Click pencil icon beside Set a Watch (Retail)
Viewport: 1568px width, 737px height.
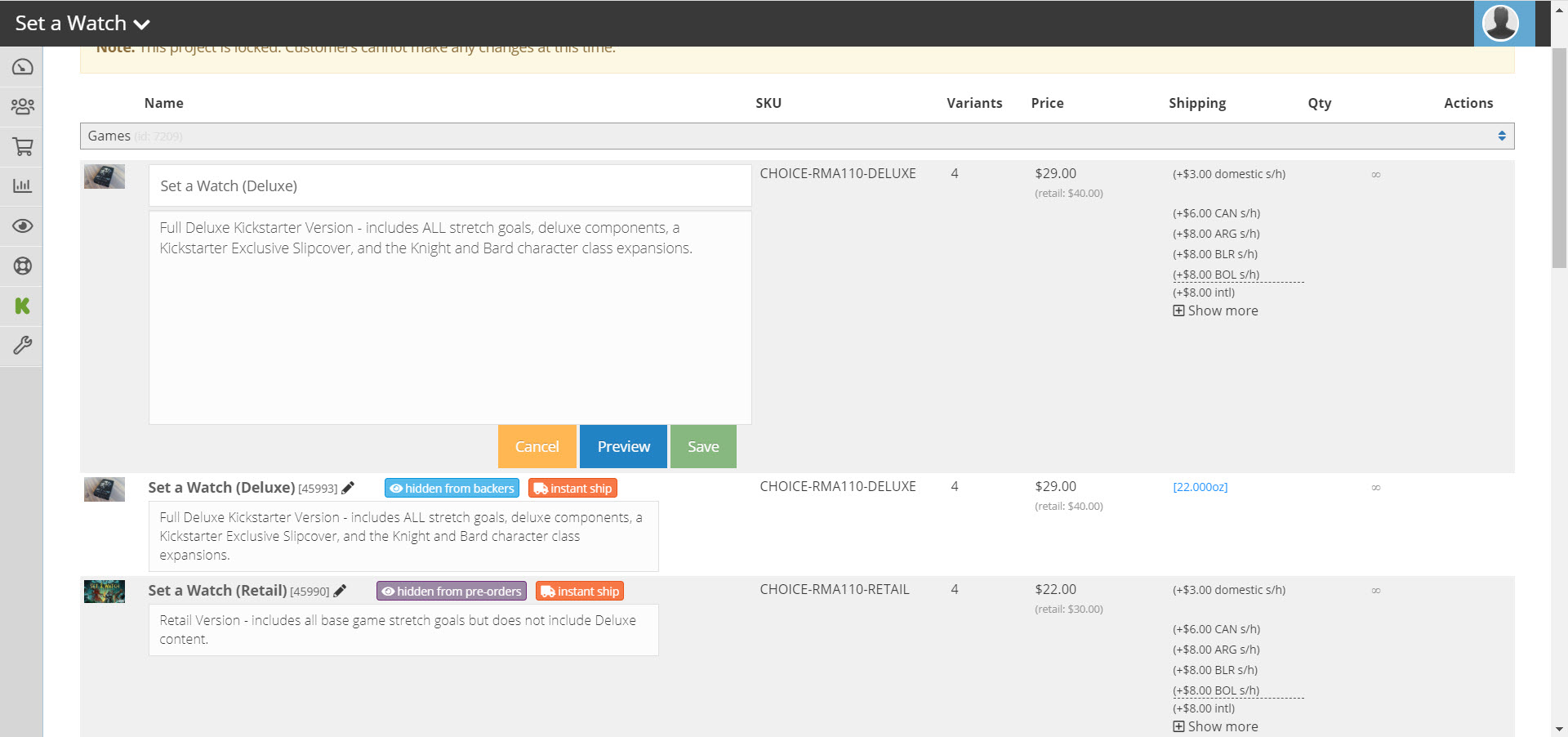(x=340, y=591)
